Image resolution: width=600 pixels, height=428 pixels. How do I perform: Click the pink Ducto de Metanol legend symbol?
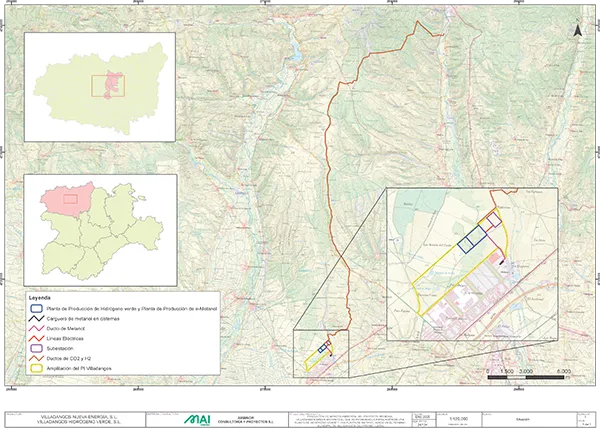point(36,329)
